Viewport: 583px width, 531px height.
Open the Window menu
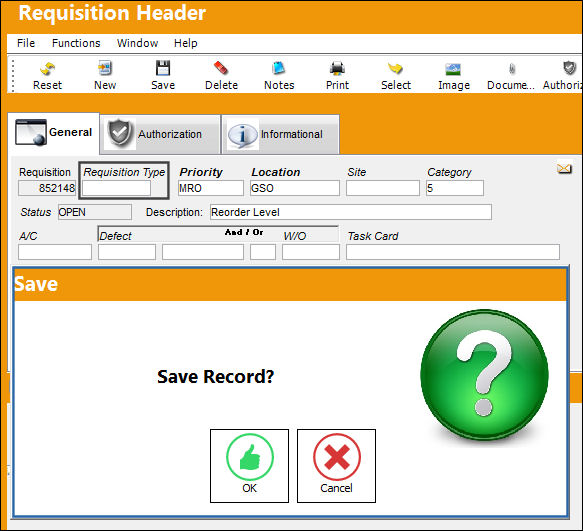(137, 43)
